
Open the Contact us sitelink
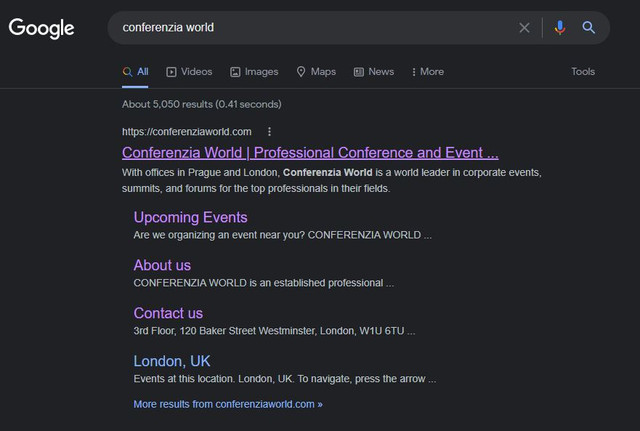point(168,313)
